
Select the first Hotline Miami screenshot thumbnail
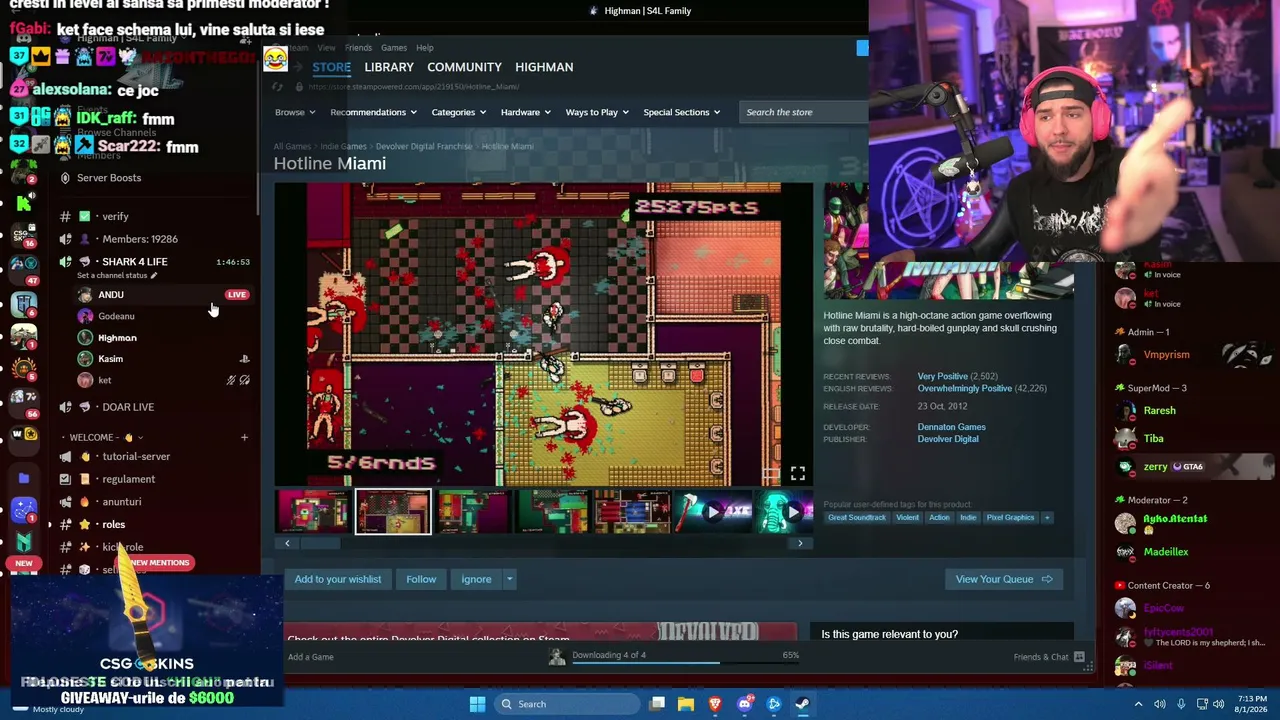point(314,512)
